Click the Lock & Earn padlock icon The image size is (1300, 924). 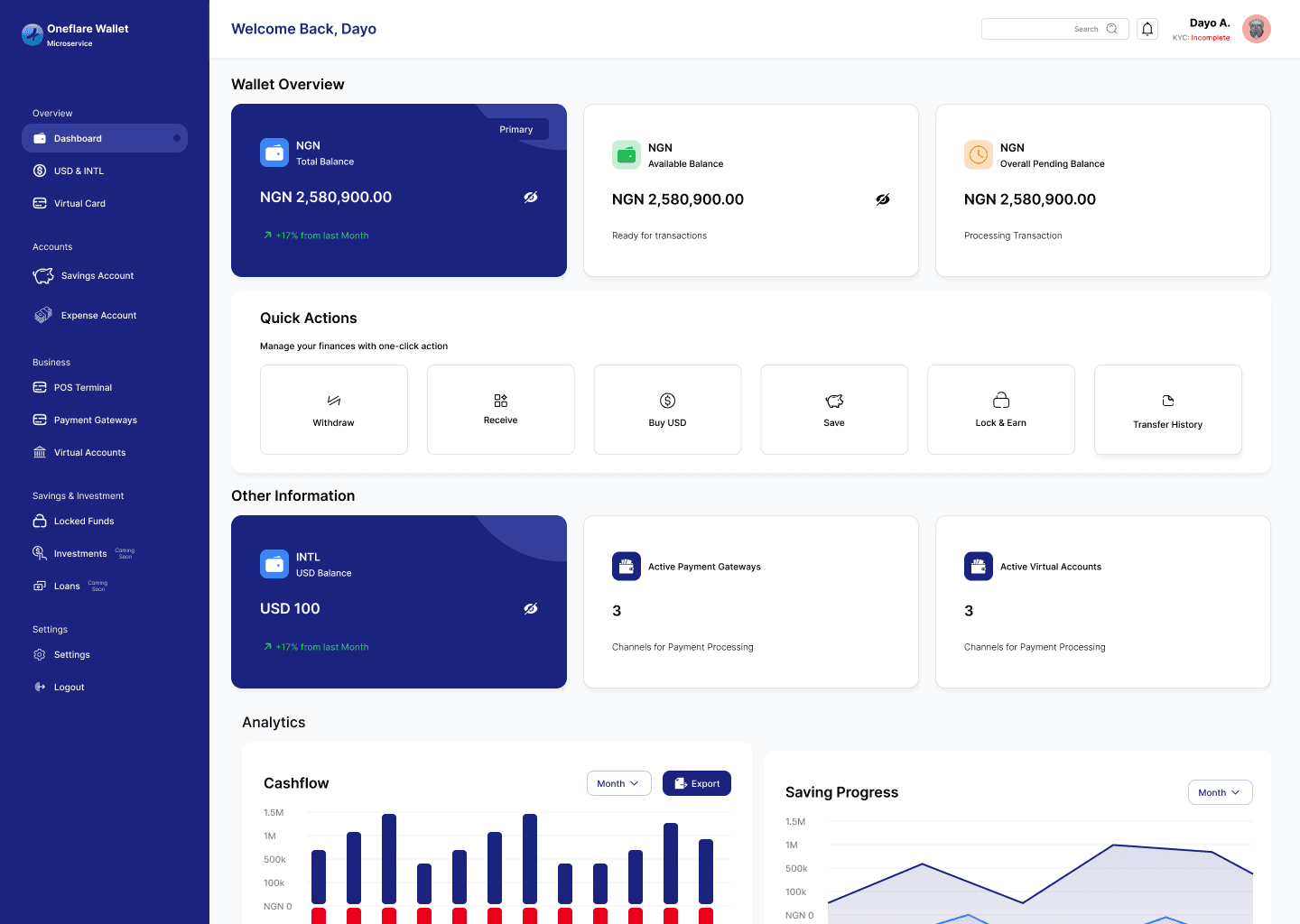coord(1001,401)
